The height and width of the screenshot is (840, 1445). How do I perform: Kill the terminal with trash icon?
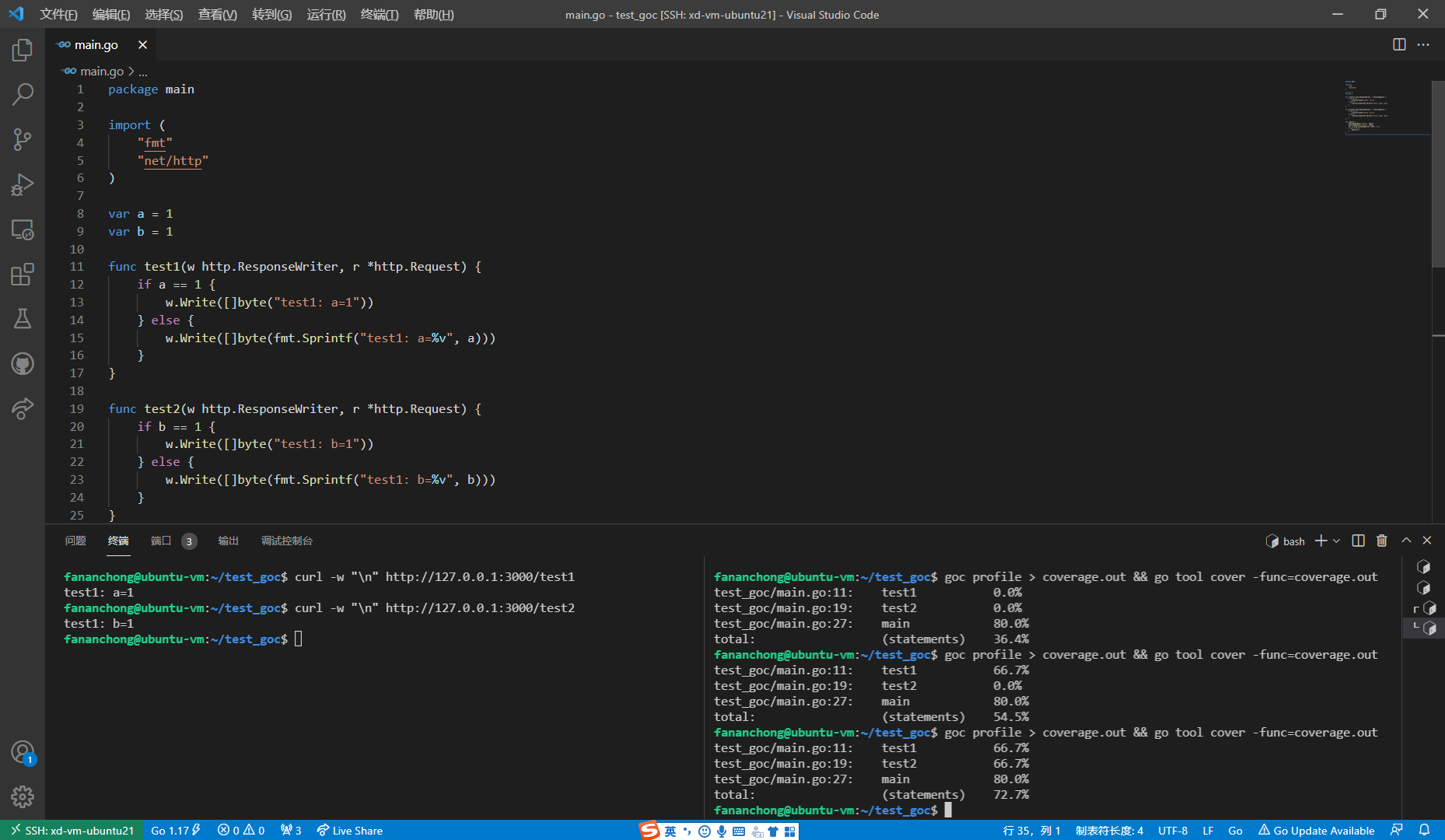click(x=1382, y=541)
